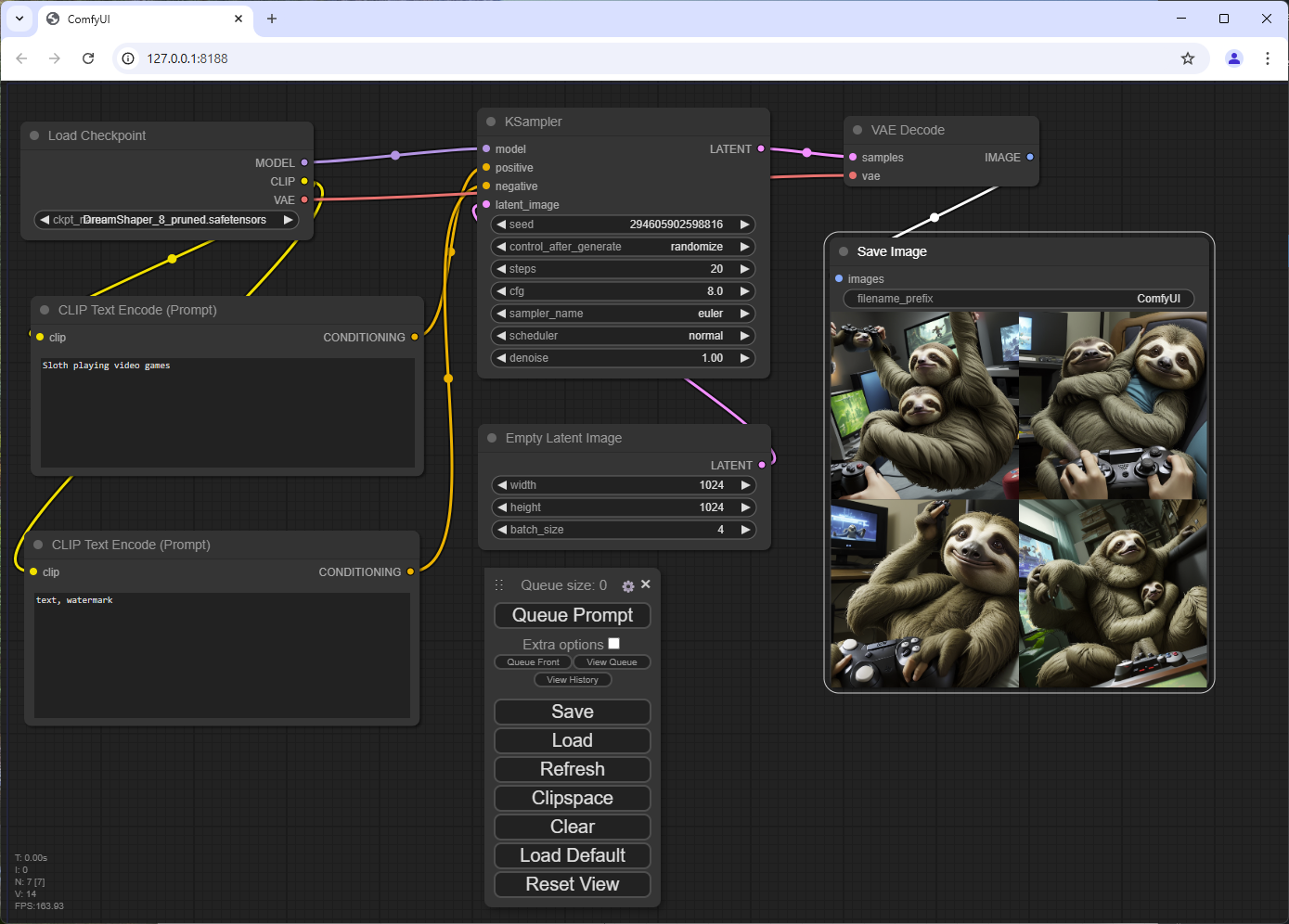Click the filename_prefix ComfyUI field
Image resolution: width=1289 pixels, height=924 pixels.
[1019, 299]
